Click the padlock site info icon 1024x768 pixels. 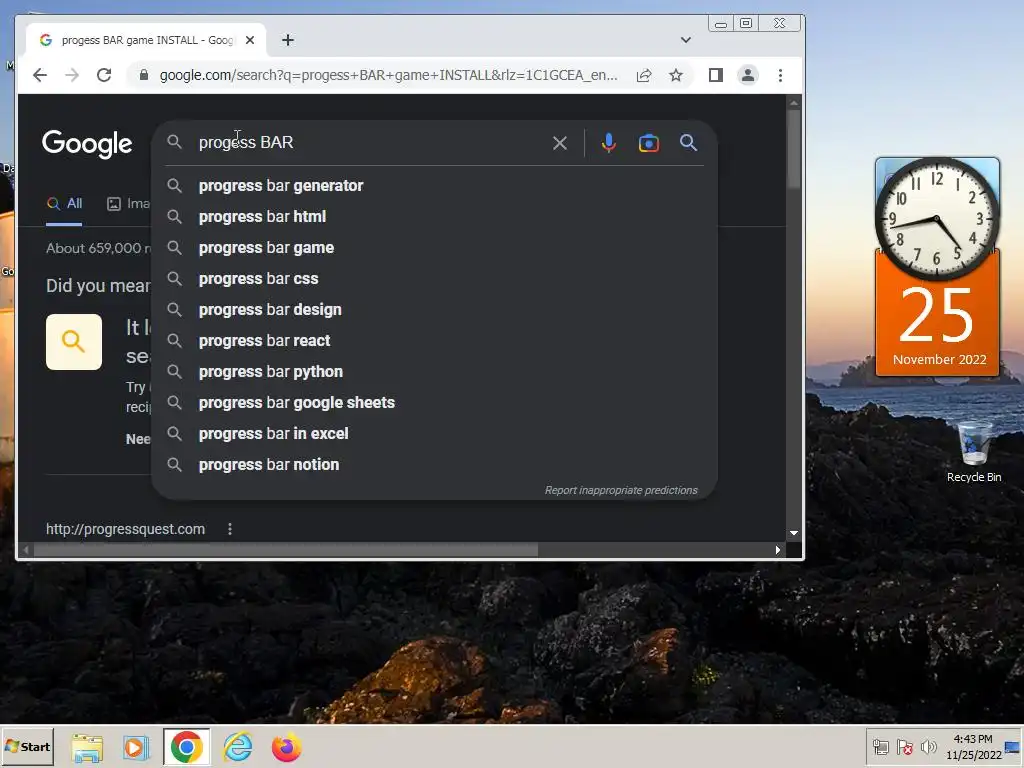[144, 75]
